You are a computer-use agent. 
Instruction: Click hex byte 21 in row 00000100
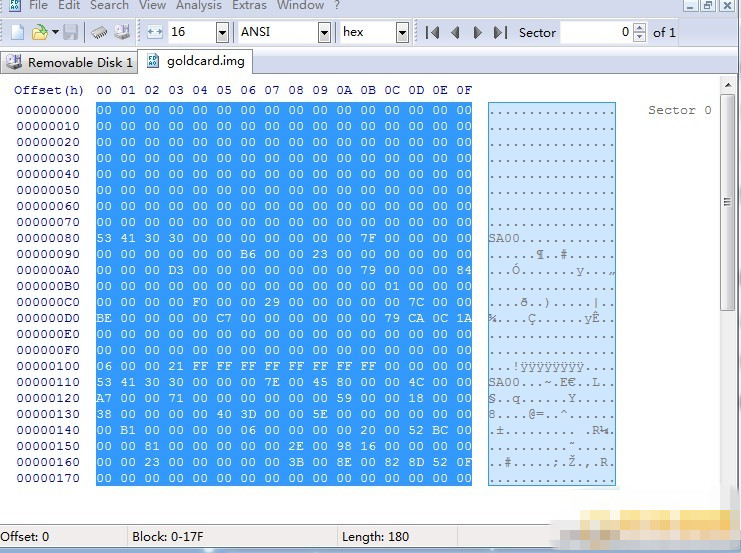(x=176, y=366)
